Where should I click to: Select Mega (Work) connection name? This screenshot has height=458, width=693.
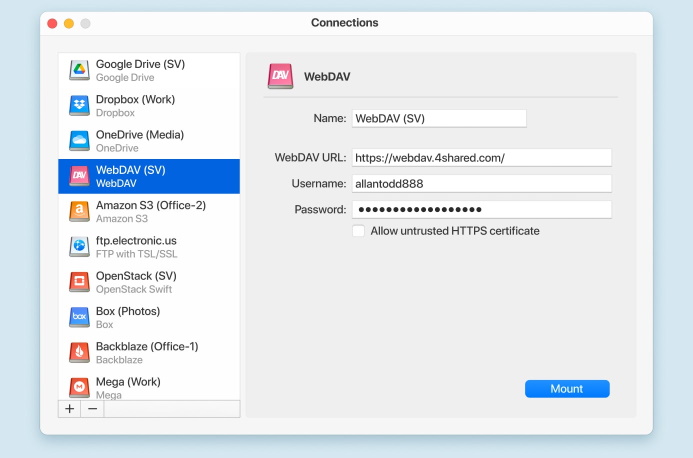pos(128,382)
